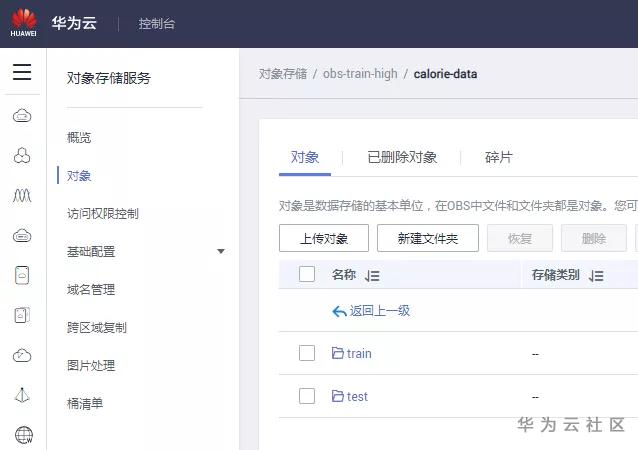Click the 存储类别 column header

555,275
